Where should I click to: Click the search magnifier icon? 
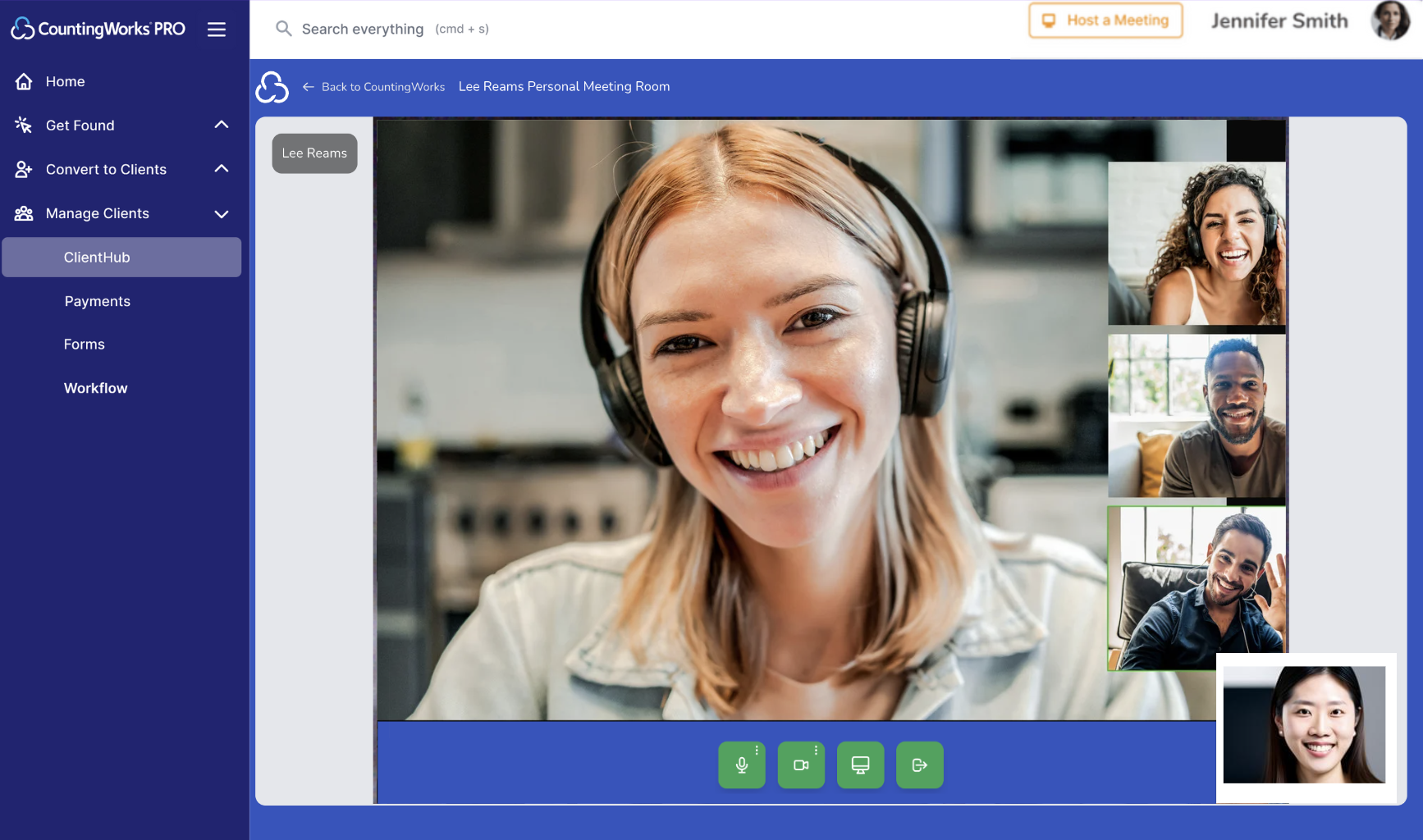[x=284, y=29]
